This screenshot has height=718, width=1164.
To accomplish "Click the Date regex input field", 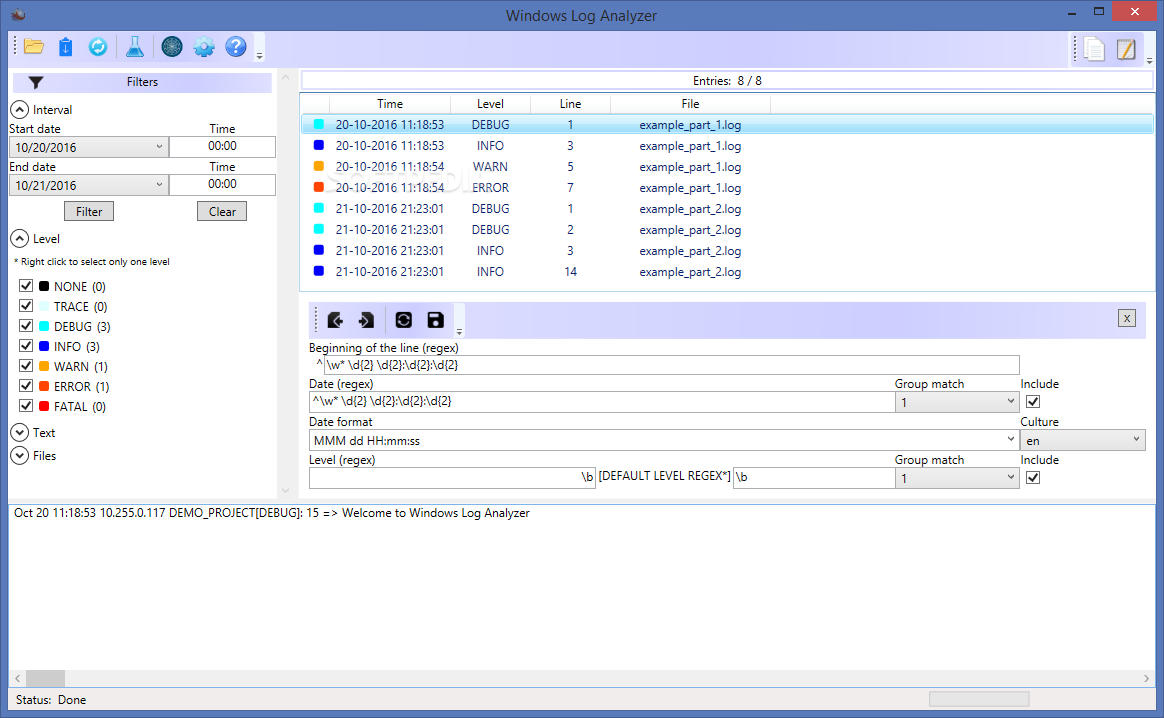I will pyautogui.click(x=601, y=402).
